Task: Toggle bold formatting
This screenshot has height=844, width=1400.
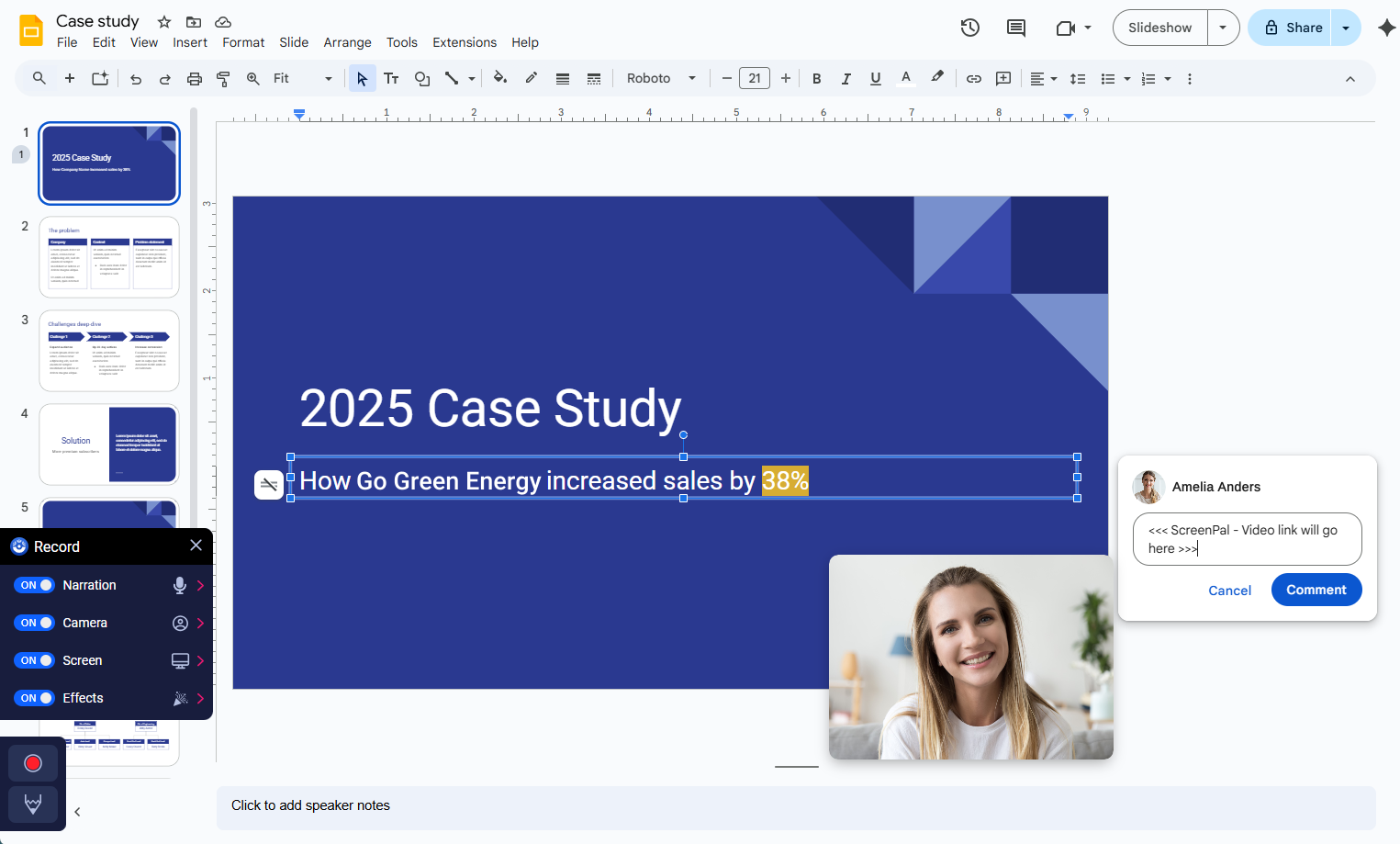Action: coord(816,79)
